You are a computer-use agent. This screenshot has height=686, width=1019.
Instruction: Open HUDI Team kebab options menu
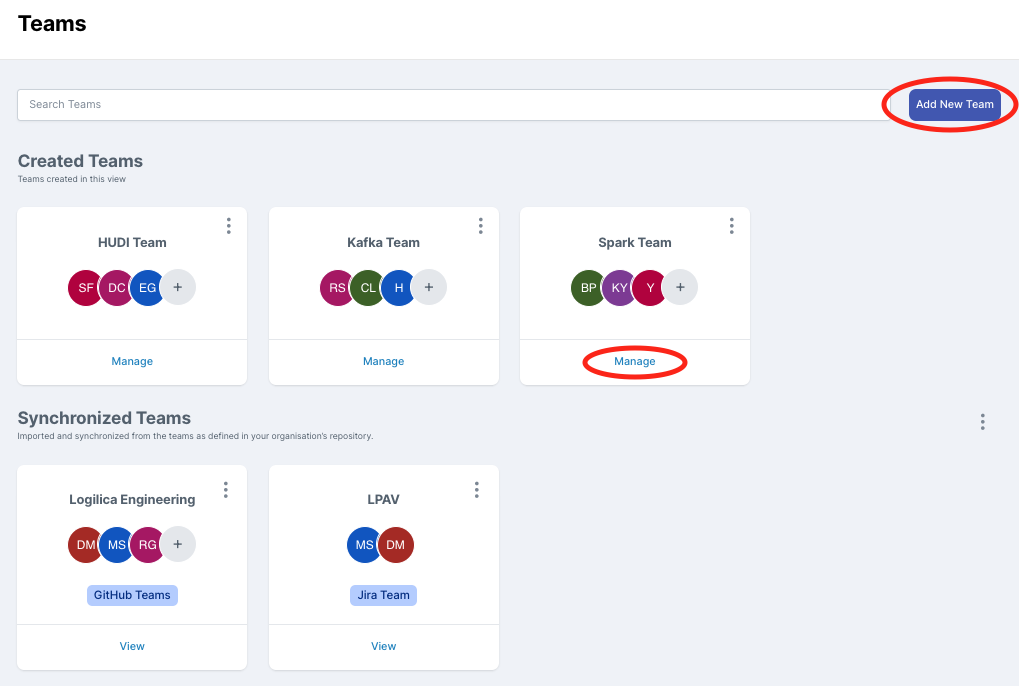coord(229,226)
